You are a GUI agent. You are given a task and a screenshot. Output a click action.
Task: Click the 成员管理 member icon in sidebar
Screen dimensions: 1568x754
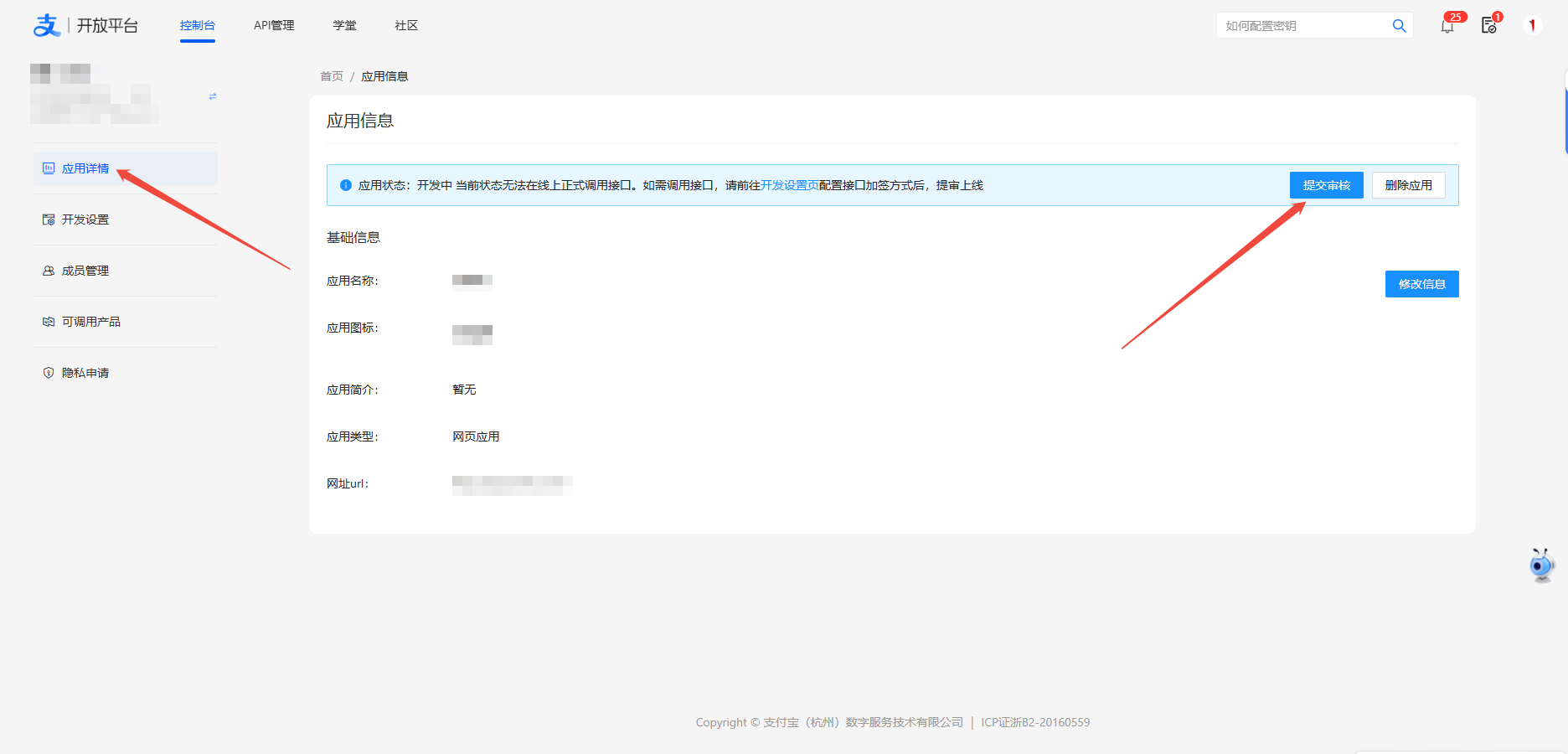pyautogui.click(x=48, y=270)
